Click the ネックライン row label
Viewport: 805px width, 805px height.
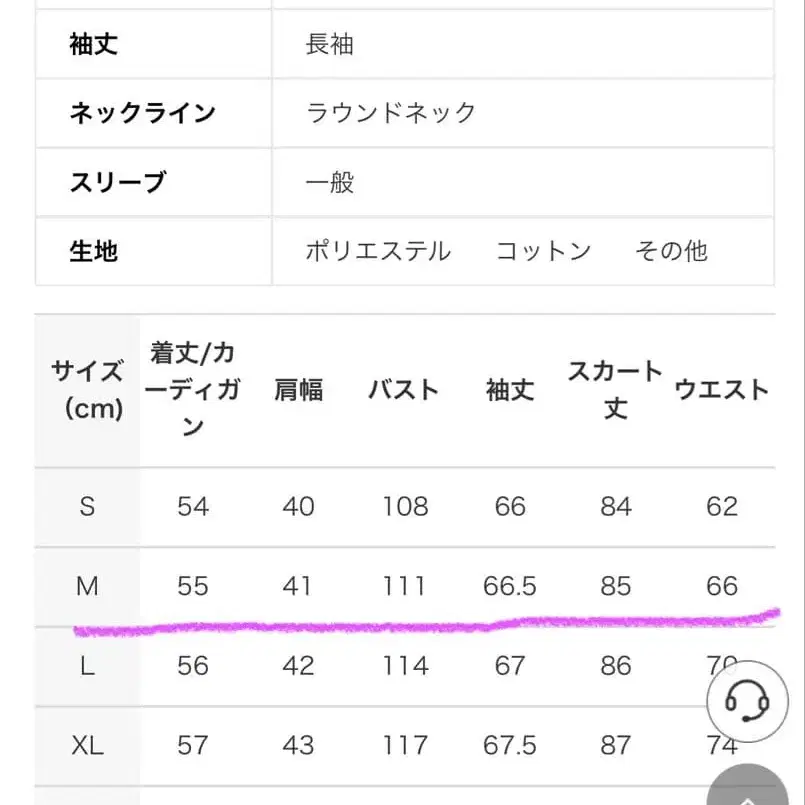pos(139,113)
